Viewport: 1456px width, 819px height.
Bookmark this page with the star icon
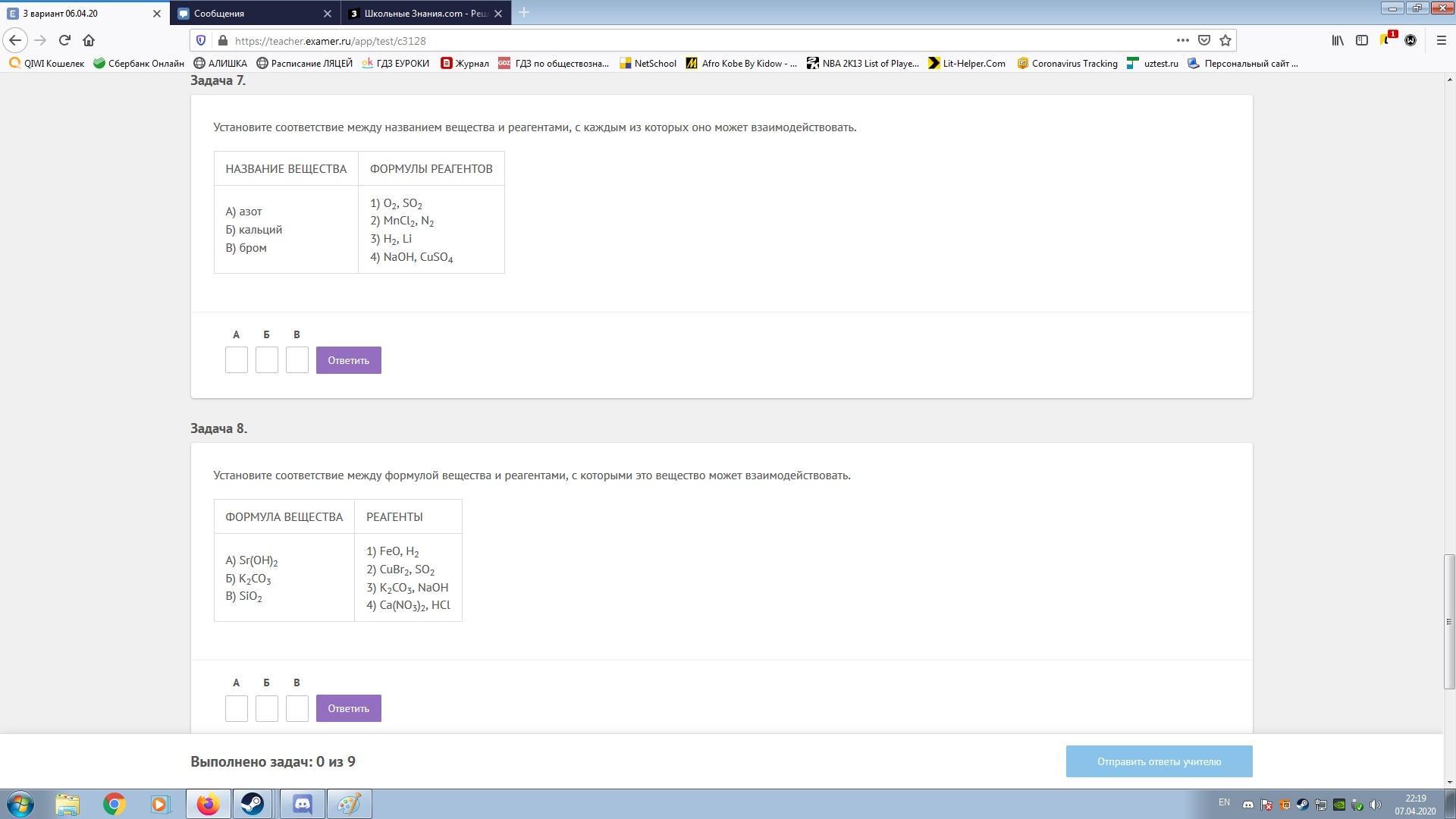1225,40
